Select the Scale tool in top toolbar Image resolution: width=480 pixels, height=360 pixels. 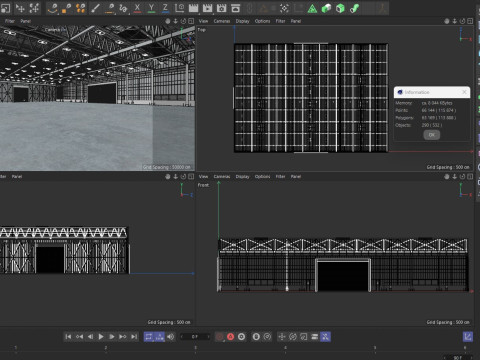click(34, 8)
